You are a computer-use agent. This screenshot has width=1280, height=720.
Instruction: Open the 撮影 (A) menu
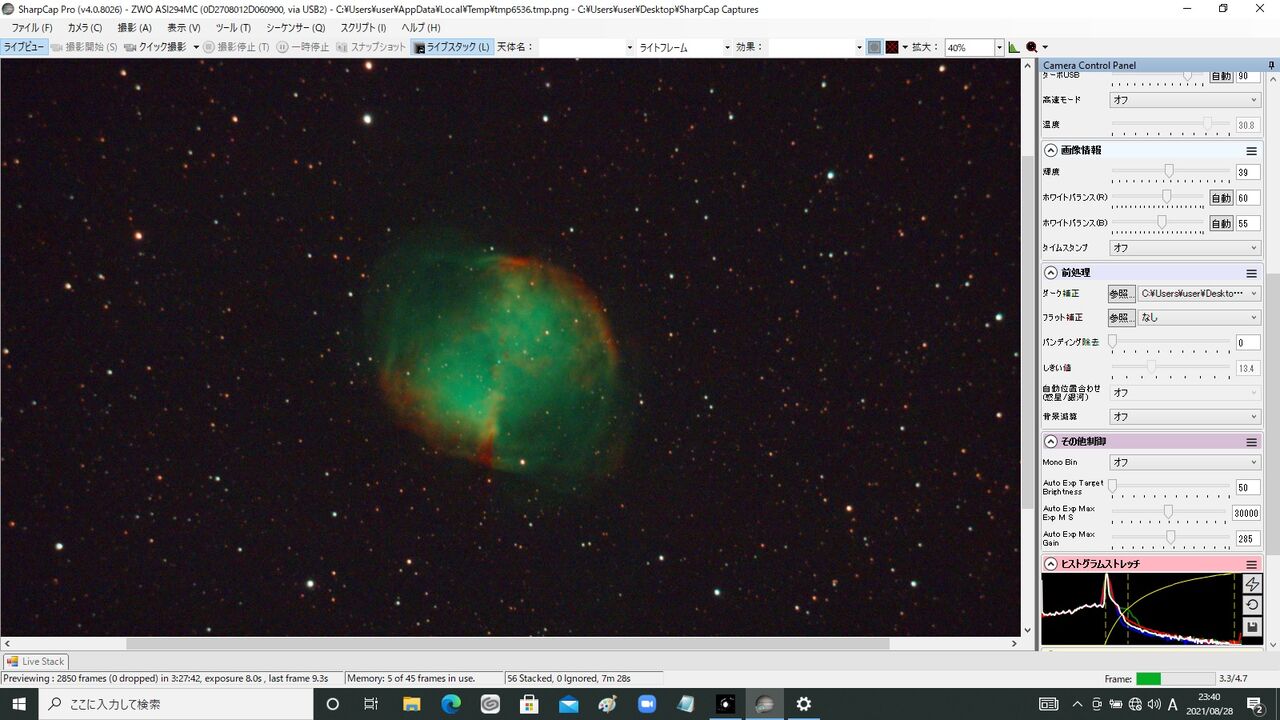point(134,28)
